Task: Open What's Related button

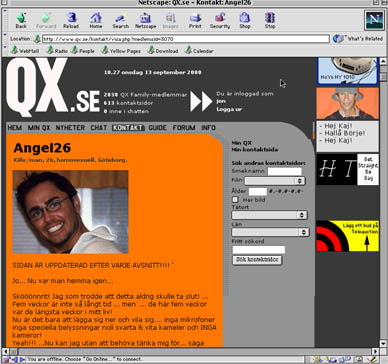Action: coord(358,39)
